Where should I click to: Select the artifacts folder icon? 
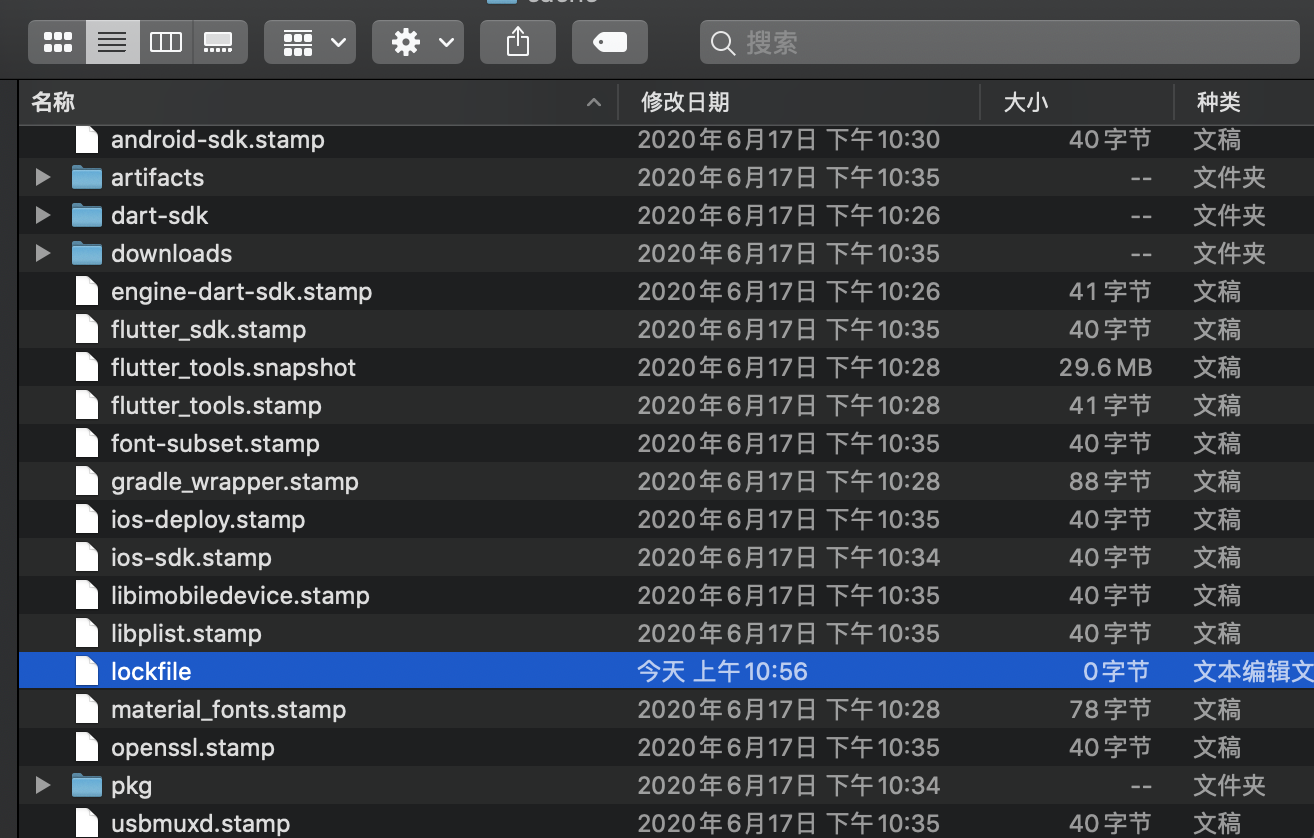87,177
